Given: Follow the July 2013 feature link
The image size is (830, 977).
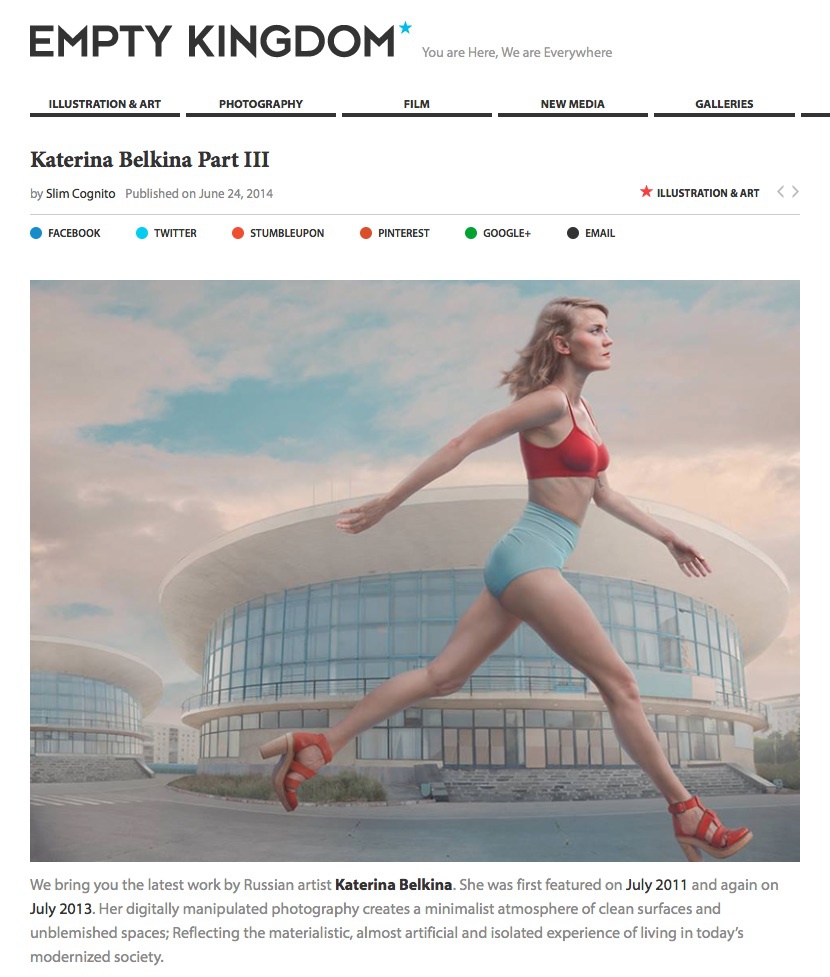Looking at the screenshot, I should 61,908.
